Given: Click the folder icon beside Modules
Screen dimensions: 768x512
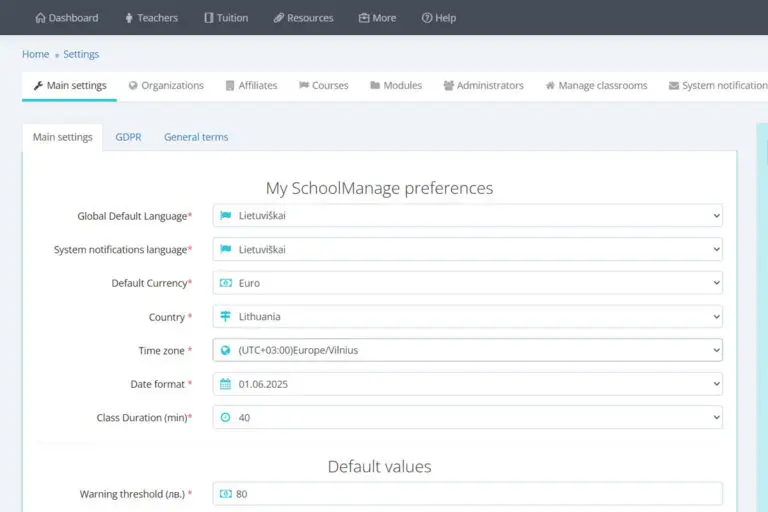Looking at the screenshot, I should tap(375, 85).
